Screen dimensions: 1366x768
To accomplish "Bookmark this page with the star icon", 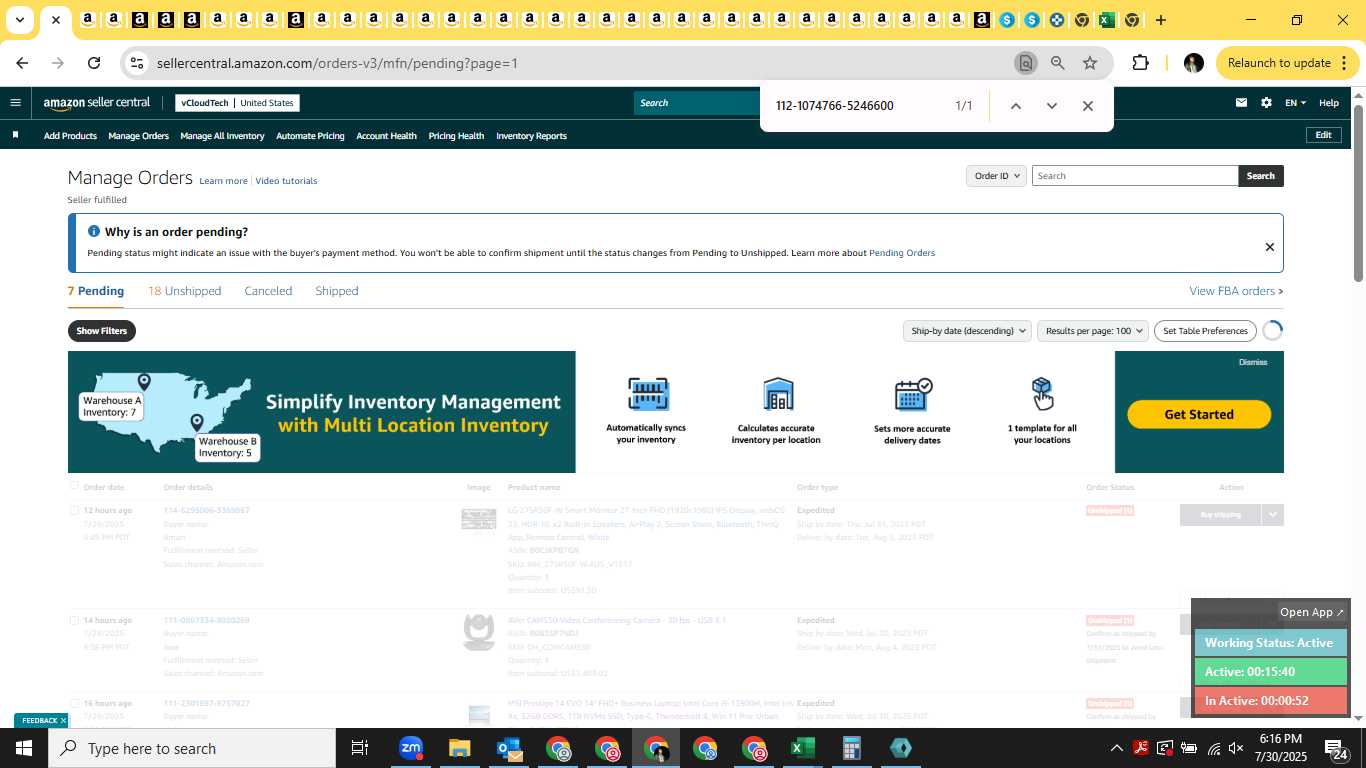I will coord(1090,63).
